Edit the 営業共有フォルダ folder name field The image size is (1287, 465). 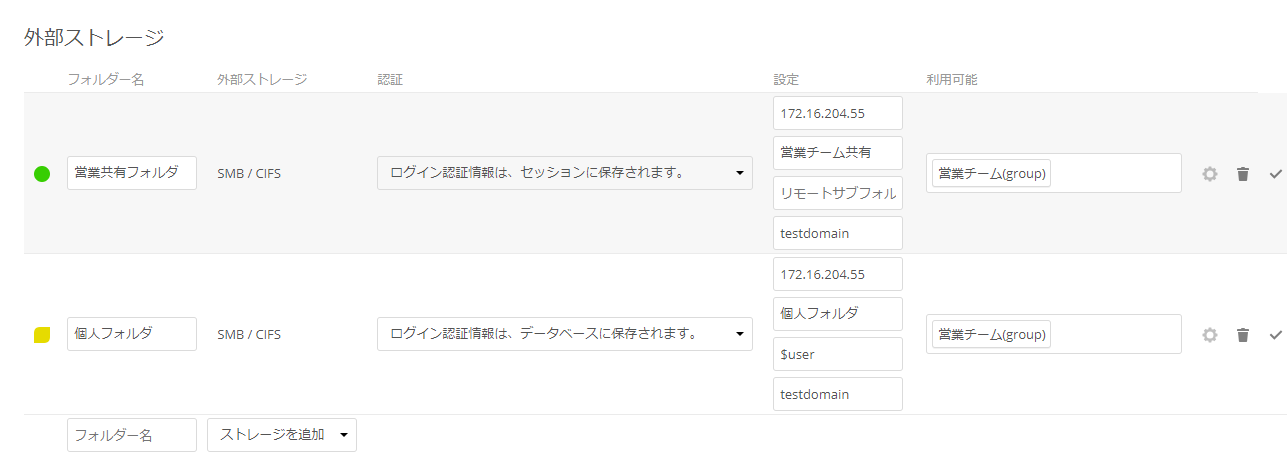tap(132, 173)
